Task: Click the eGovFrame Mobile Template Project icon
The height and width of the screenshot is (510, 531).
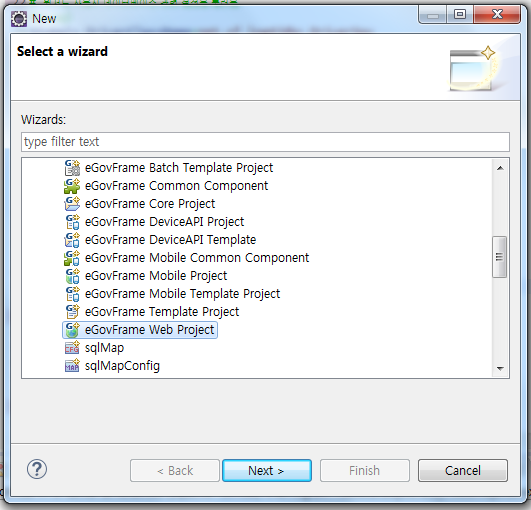Action: [72, 294]
